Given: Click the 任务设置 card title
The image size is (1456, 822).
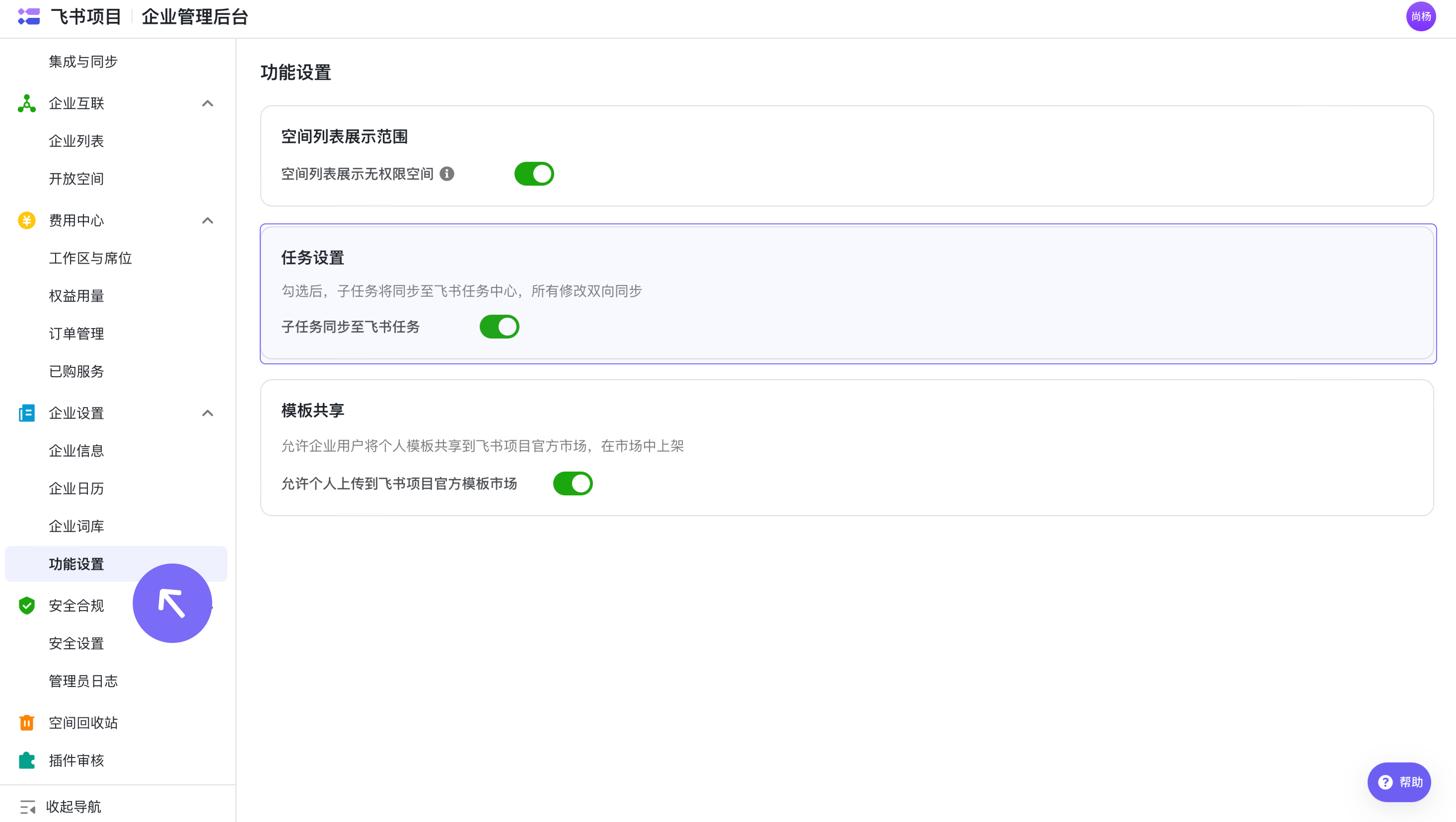Looking at the screenshot, I should click(313, 258).
